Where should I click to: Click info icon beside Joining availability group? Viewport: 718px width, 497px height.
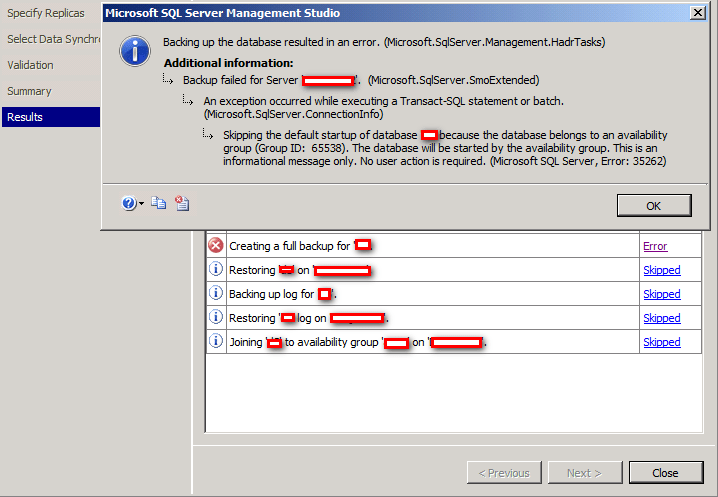click(x=216, y=341)
